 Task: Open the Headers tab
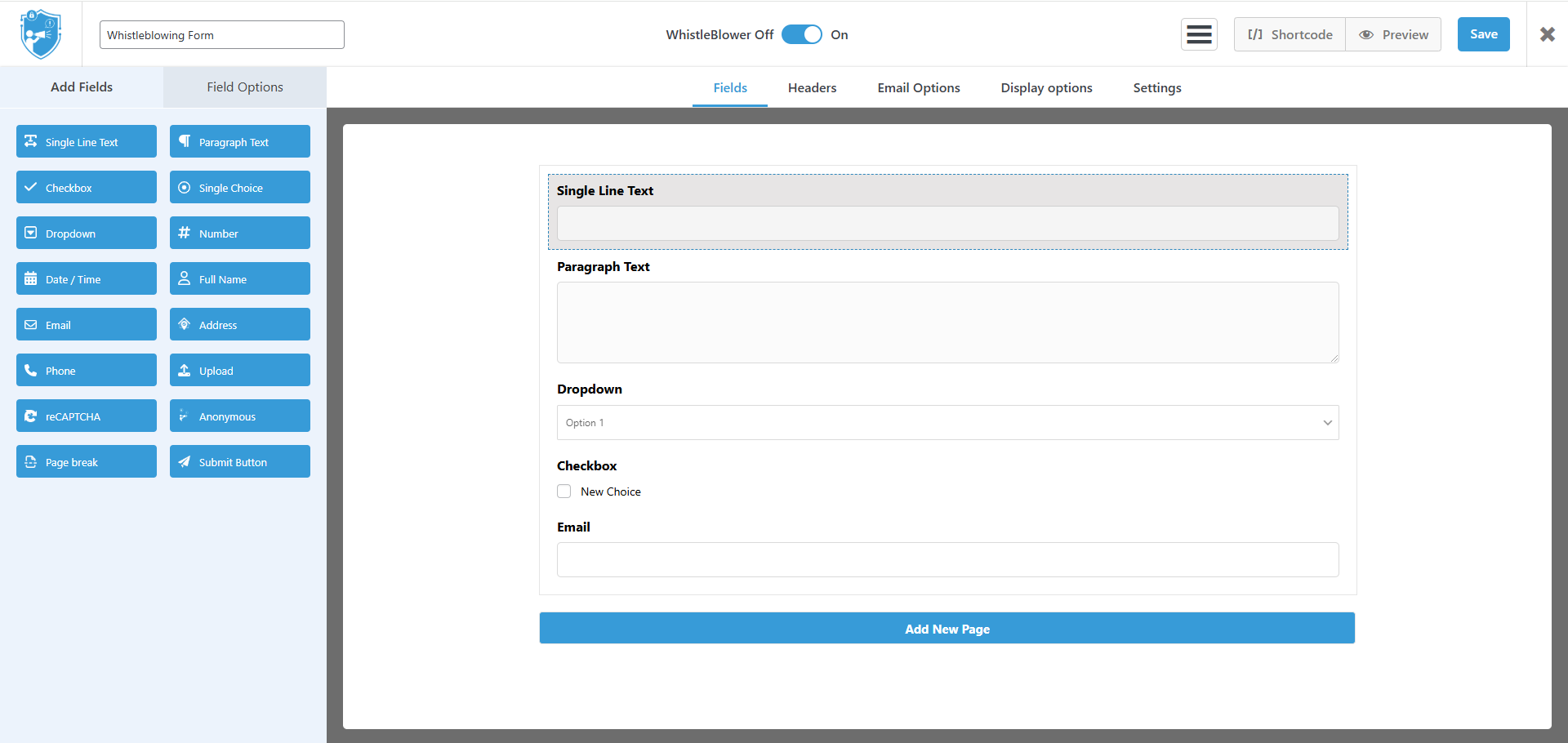coord(813,88)
